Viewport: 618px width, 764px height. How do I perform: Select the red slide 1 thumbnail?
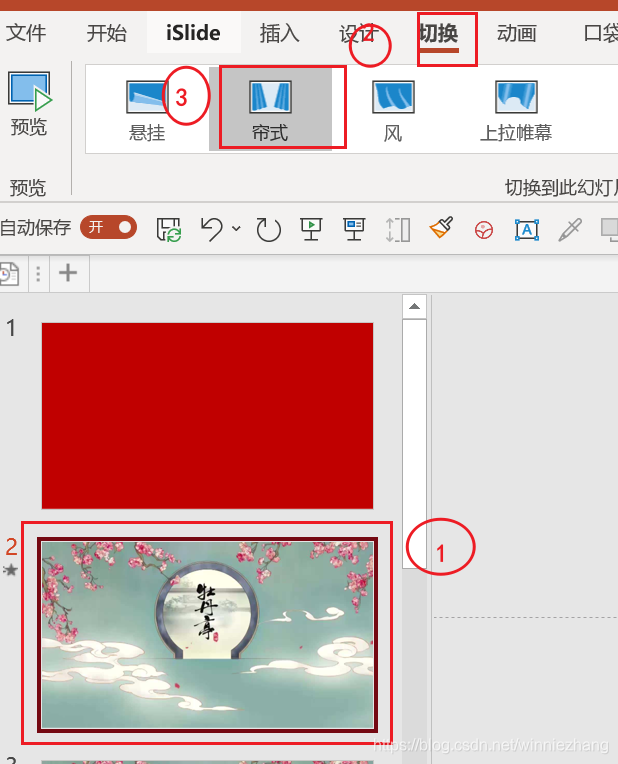(207, 416)
